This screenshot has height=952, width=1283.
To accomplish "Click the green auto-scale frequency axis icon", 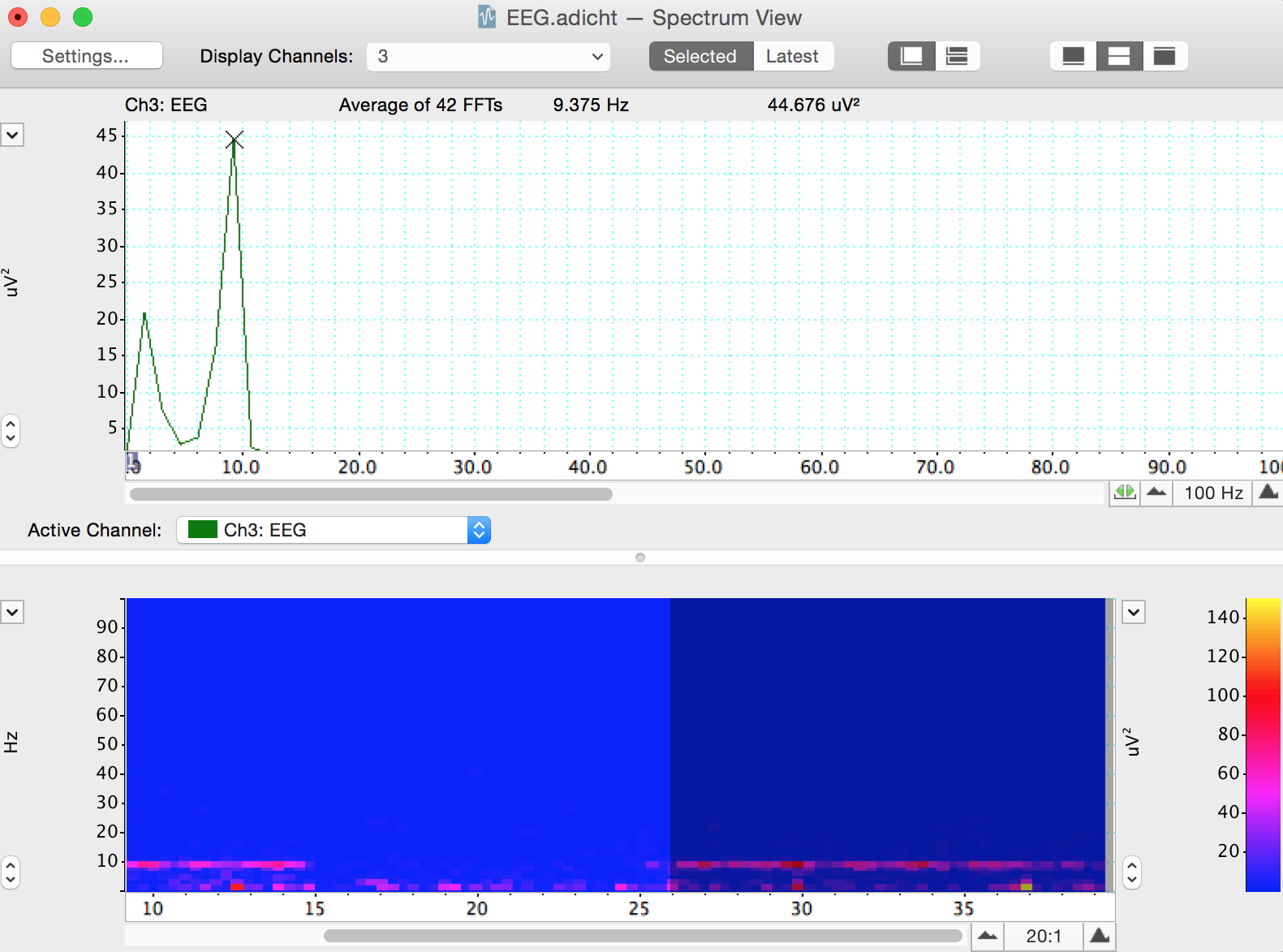I will point(1125,493).
